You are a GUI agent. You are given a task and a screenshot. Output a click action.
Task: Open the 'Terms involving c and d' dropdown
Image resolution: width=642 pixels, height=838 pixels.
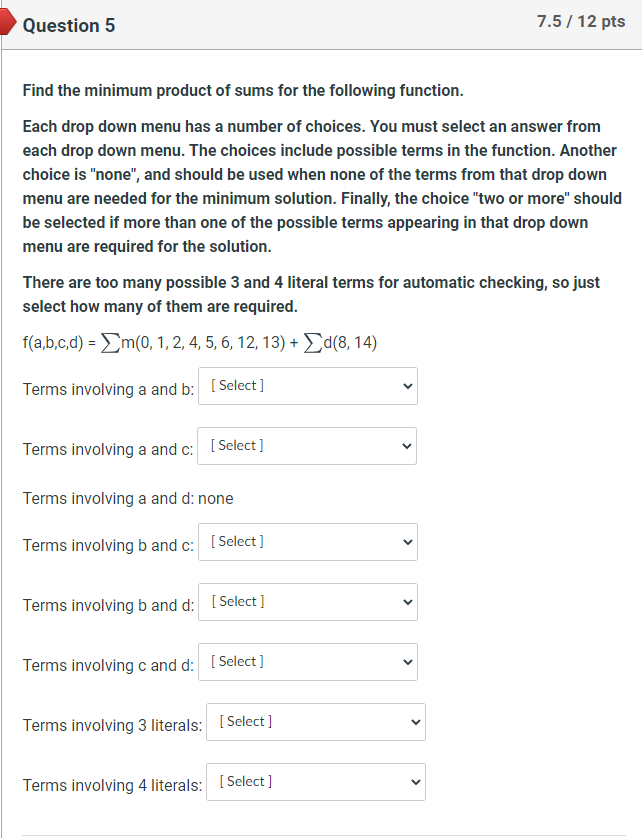pos(307,662)
